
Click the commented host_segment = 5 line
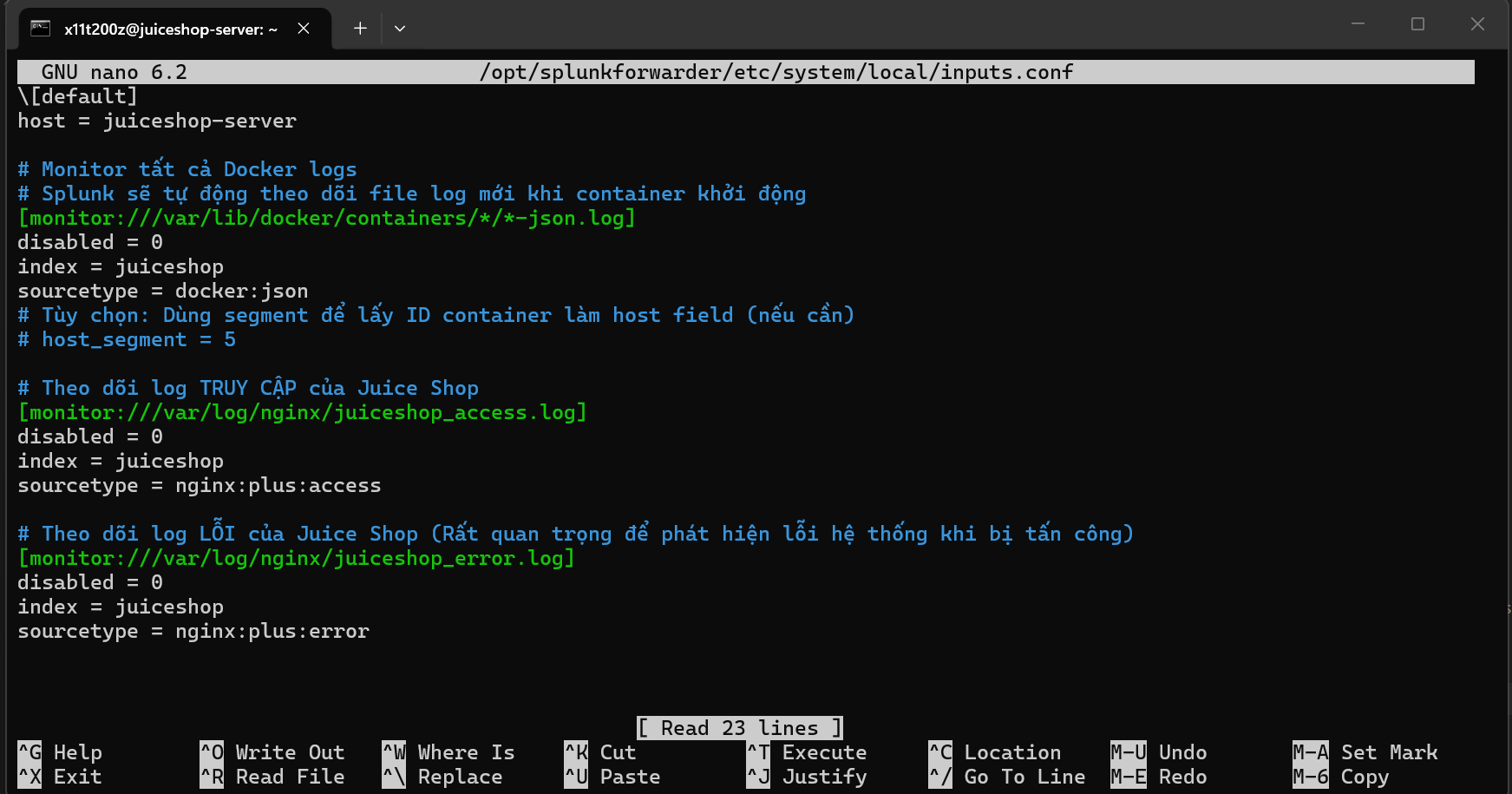[x=127, y=339]
